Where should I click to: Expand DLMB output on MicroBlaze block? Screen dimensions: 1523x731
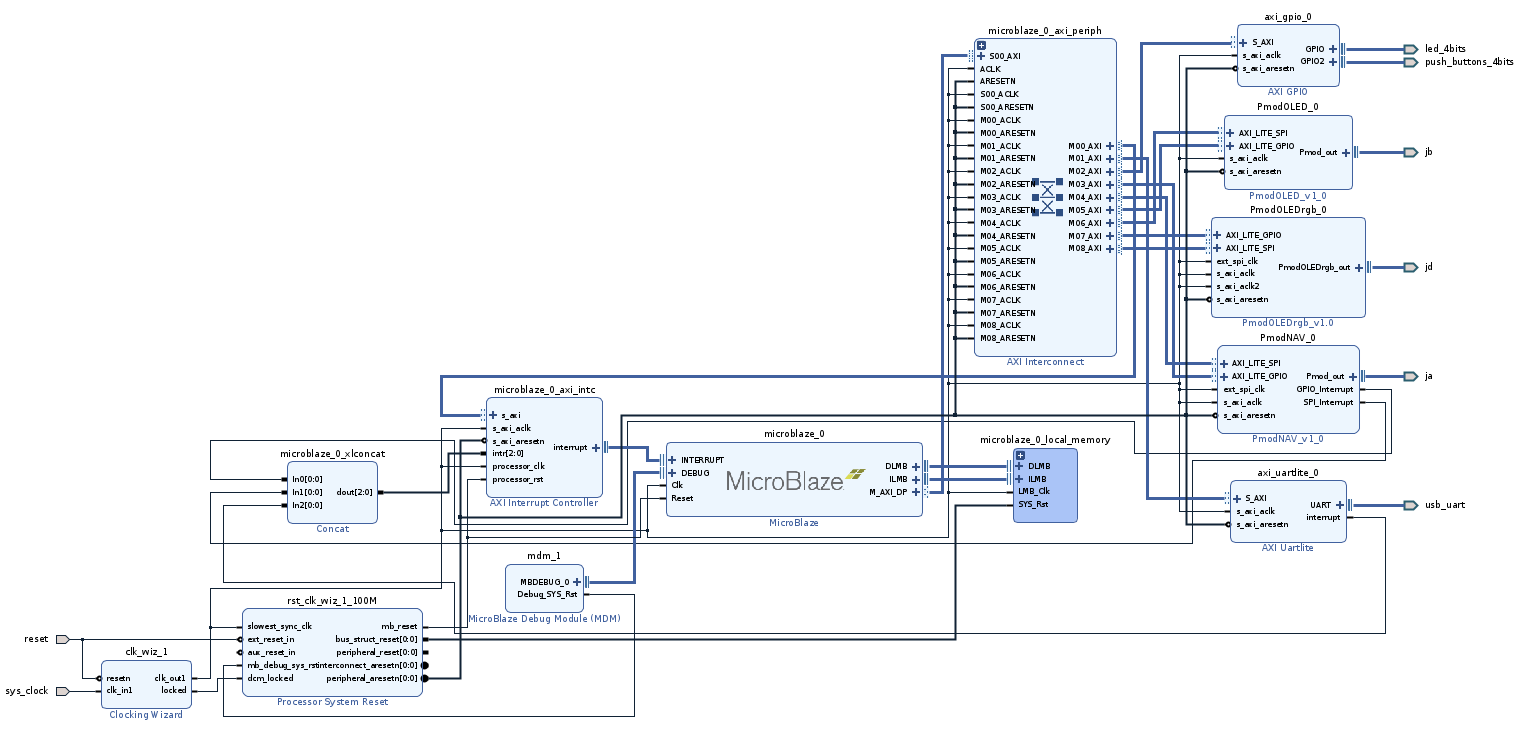coord(917,466)
